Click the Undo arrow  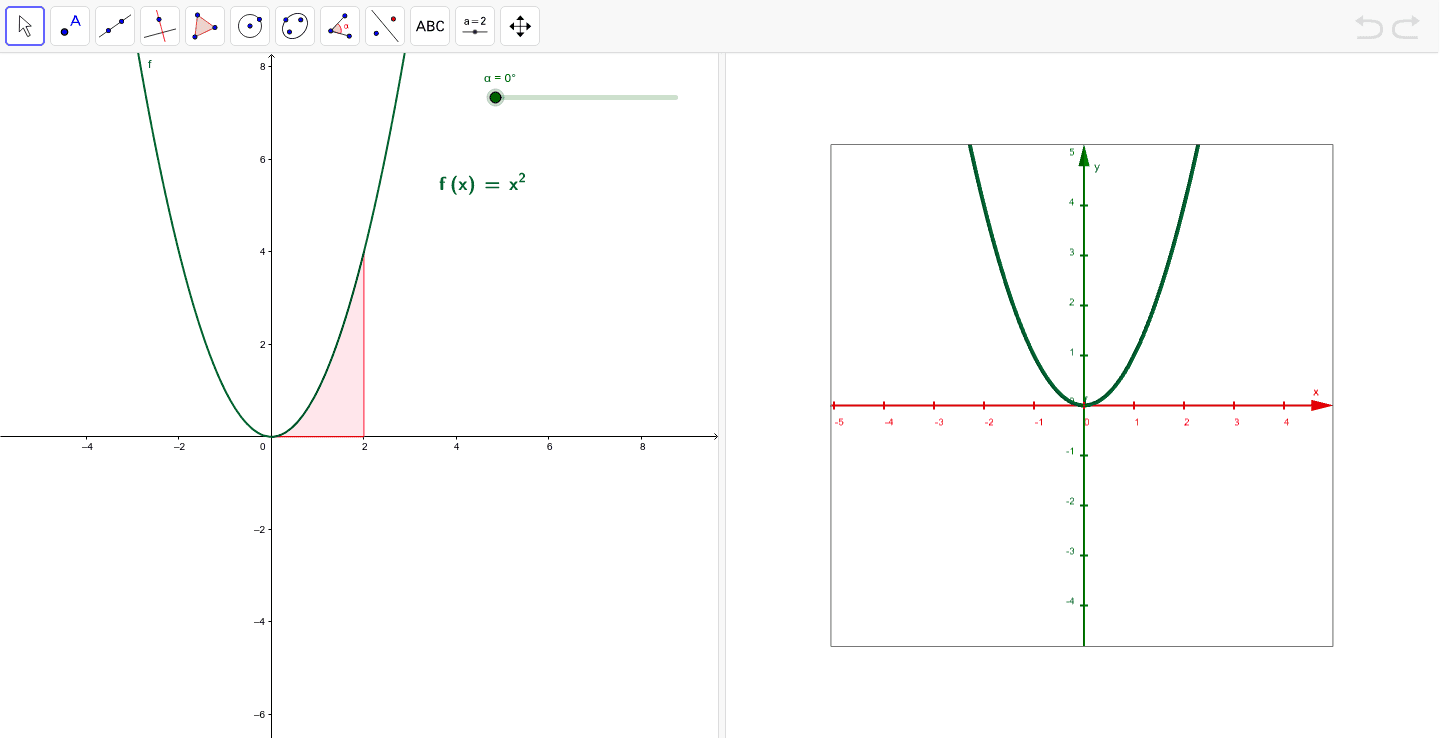[x=1368, y=29]
